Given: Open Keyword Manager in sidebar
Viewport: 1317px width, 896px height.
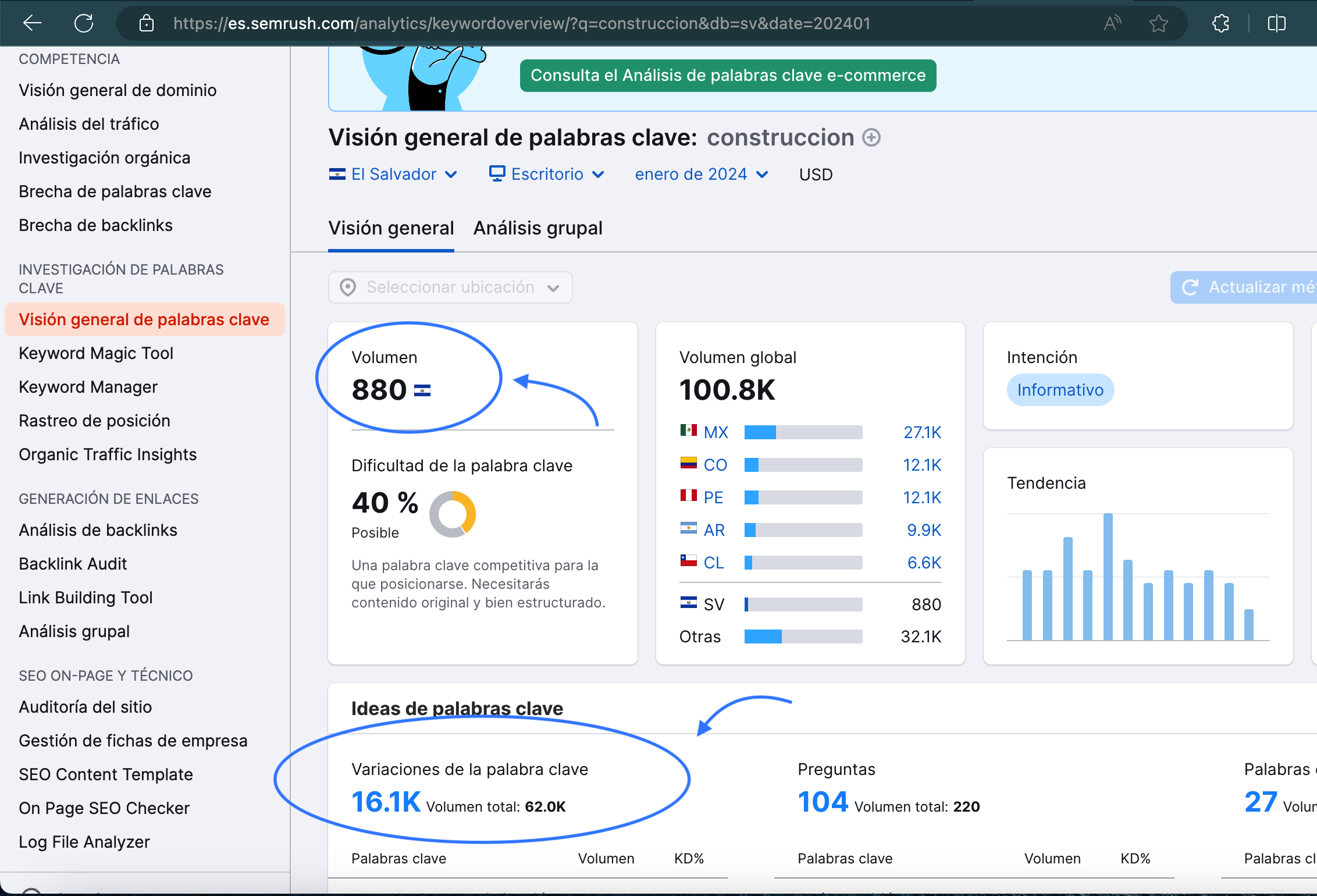Looking at the screenshot, I should tap(88, 387).
